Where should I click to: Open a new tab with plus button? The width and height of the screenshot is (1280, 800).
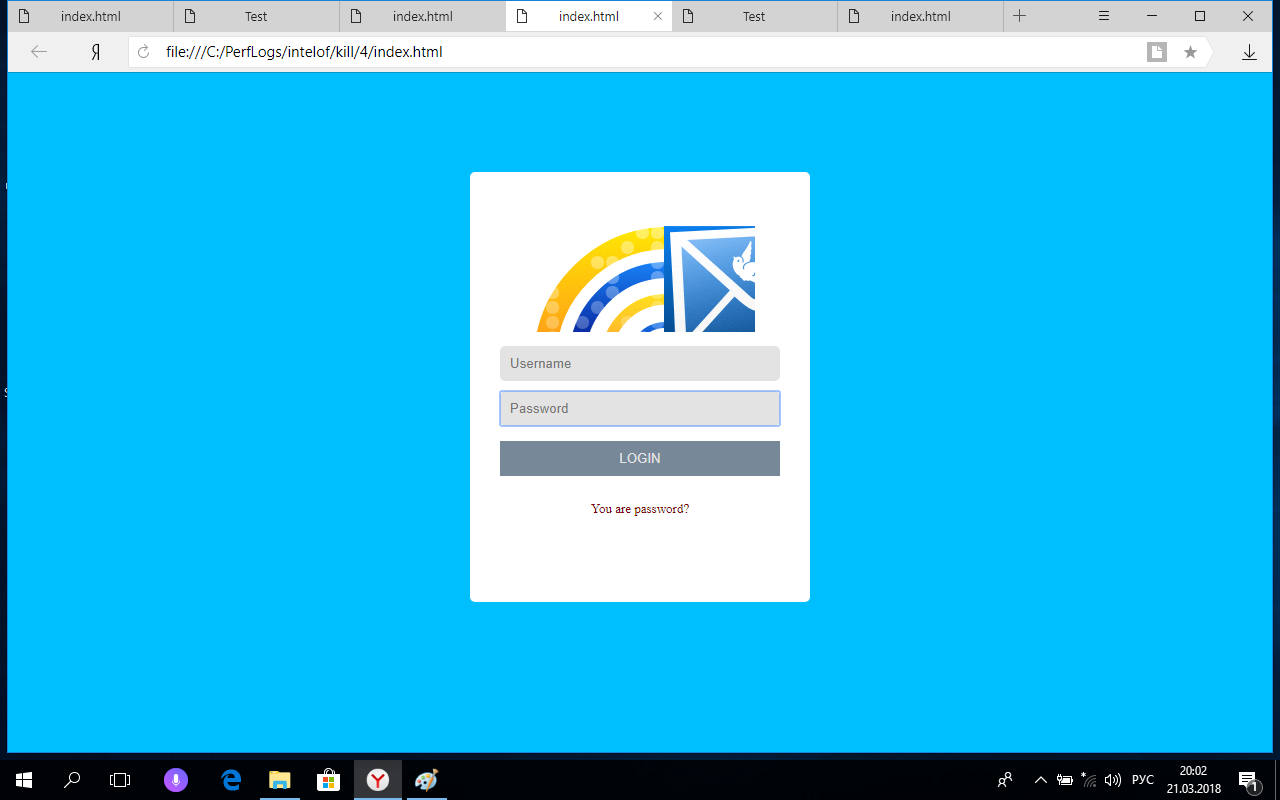(x=1019, y=16)
